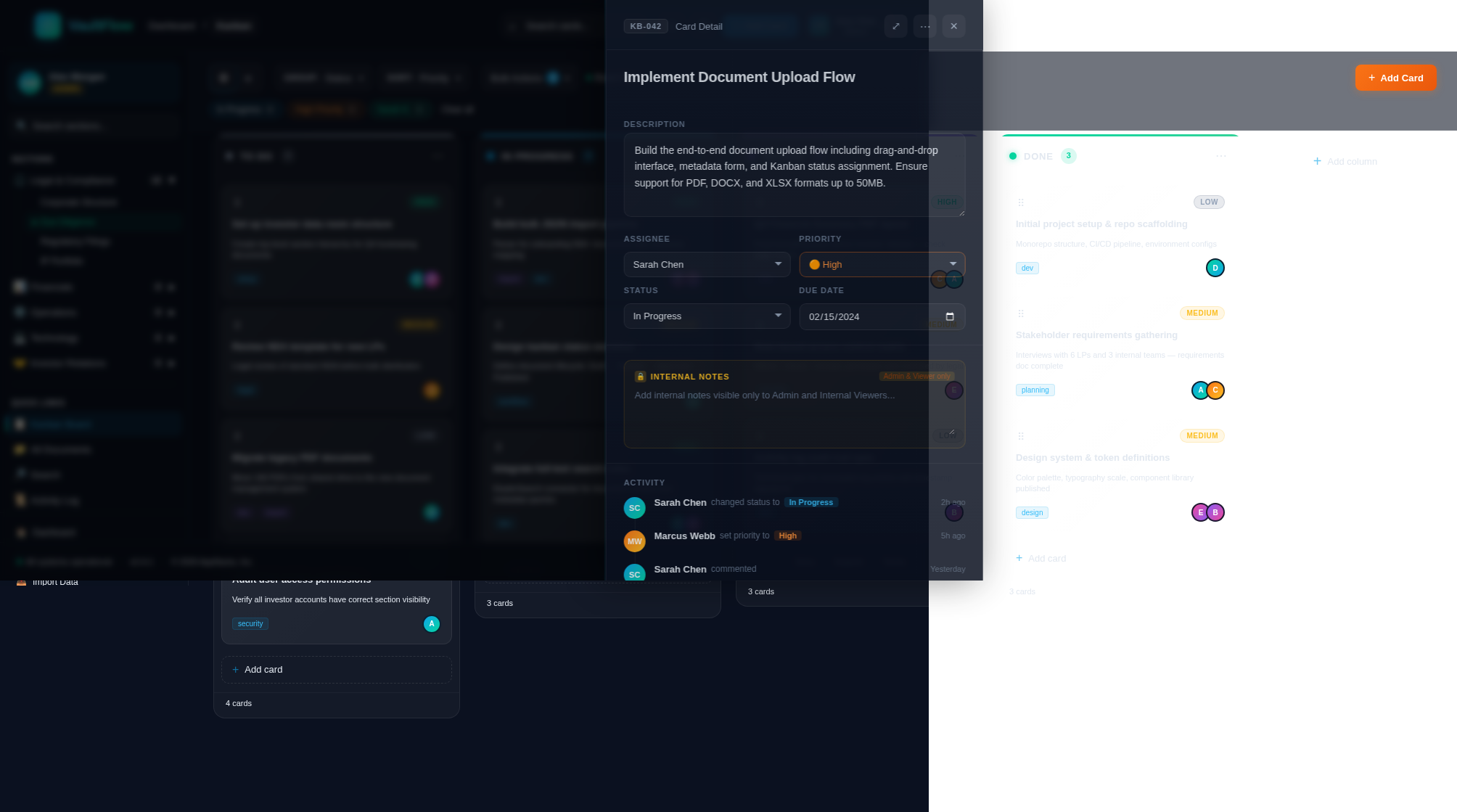Click the drag handle on Design system card
Image resolution: width=1457 pixels, height=812 pixels.
pyautogui.click(x=1020, y=436)
